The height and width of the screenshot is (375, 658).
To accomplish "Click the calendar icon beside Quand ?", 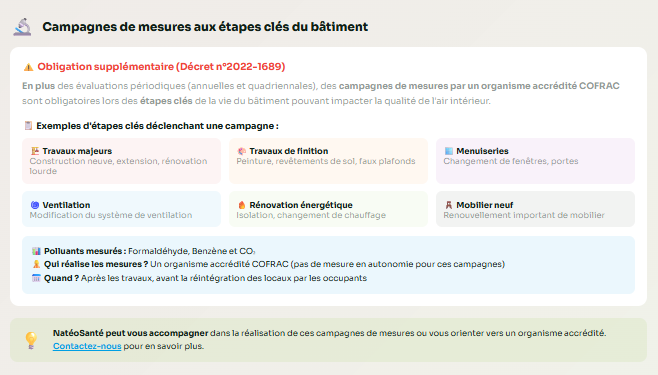I will click(36, 278).
